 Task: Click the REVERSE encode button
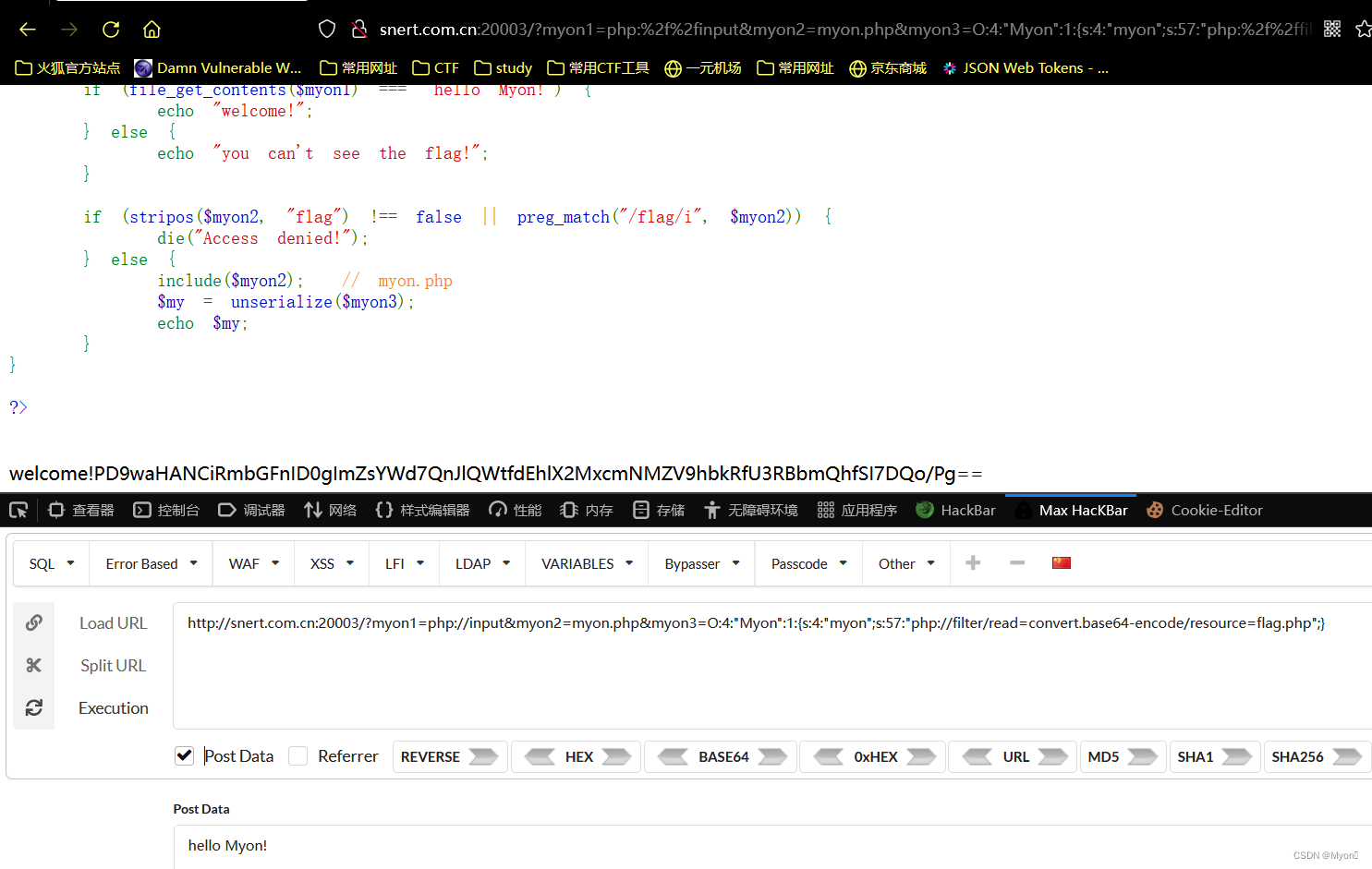(x=450, y=756)
